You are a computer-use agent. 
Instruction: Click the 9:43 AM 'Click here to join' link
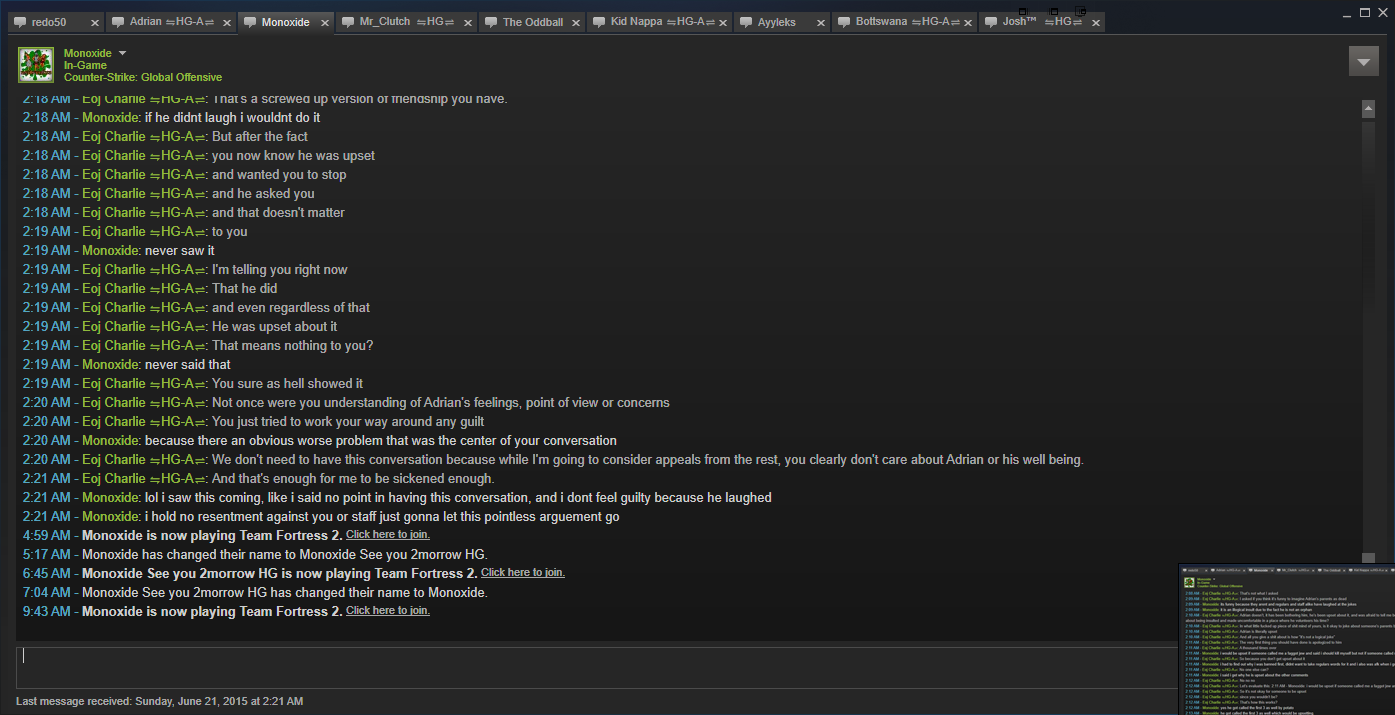pos(388,611)
